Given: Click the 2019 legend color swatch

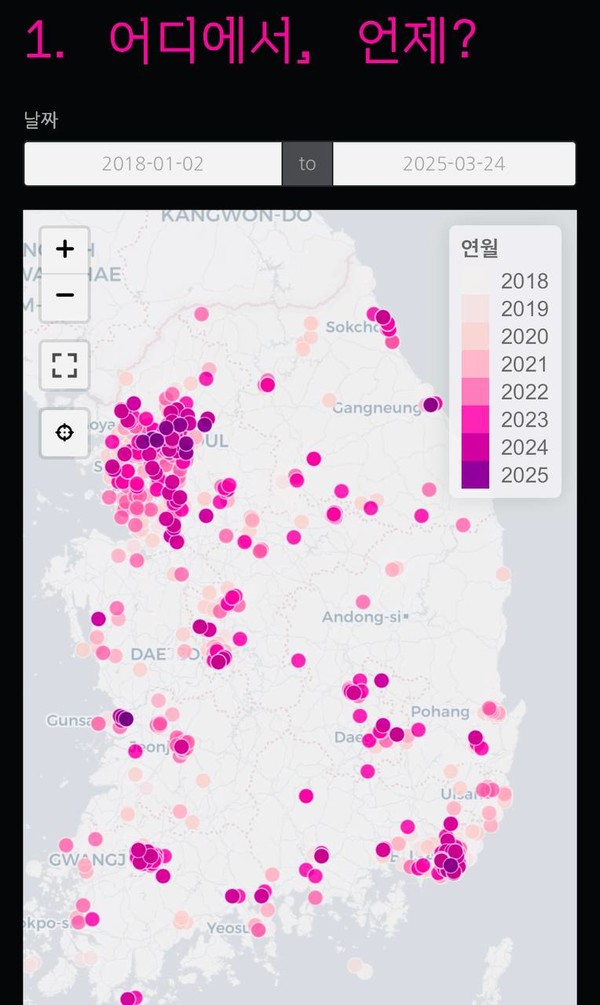Looking at the screenshot, I should click(475, 308).
